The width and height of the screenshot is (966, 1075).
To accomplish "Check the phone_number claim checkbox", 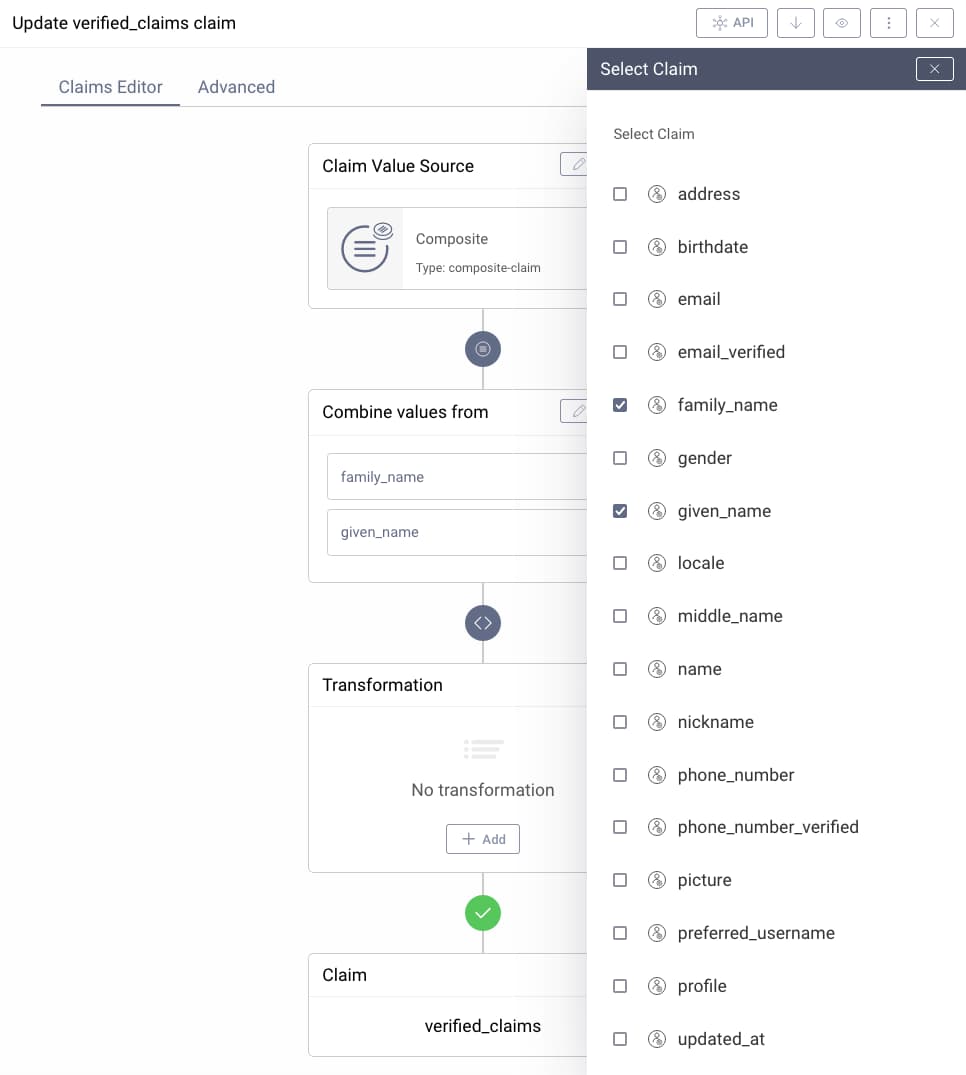I will 620,775.
